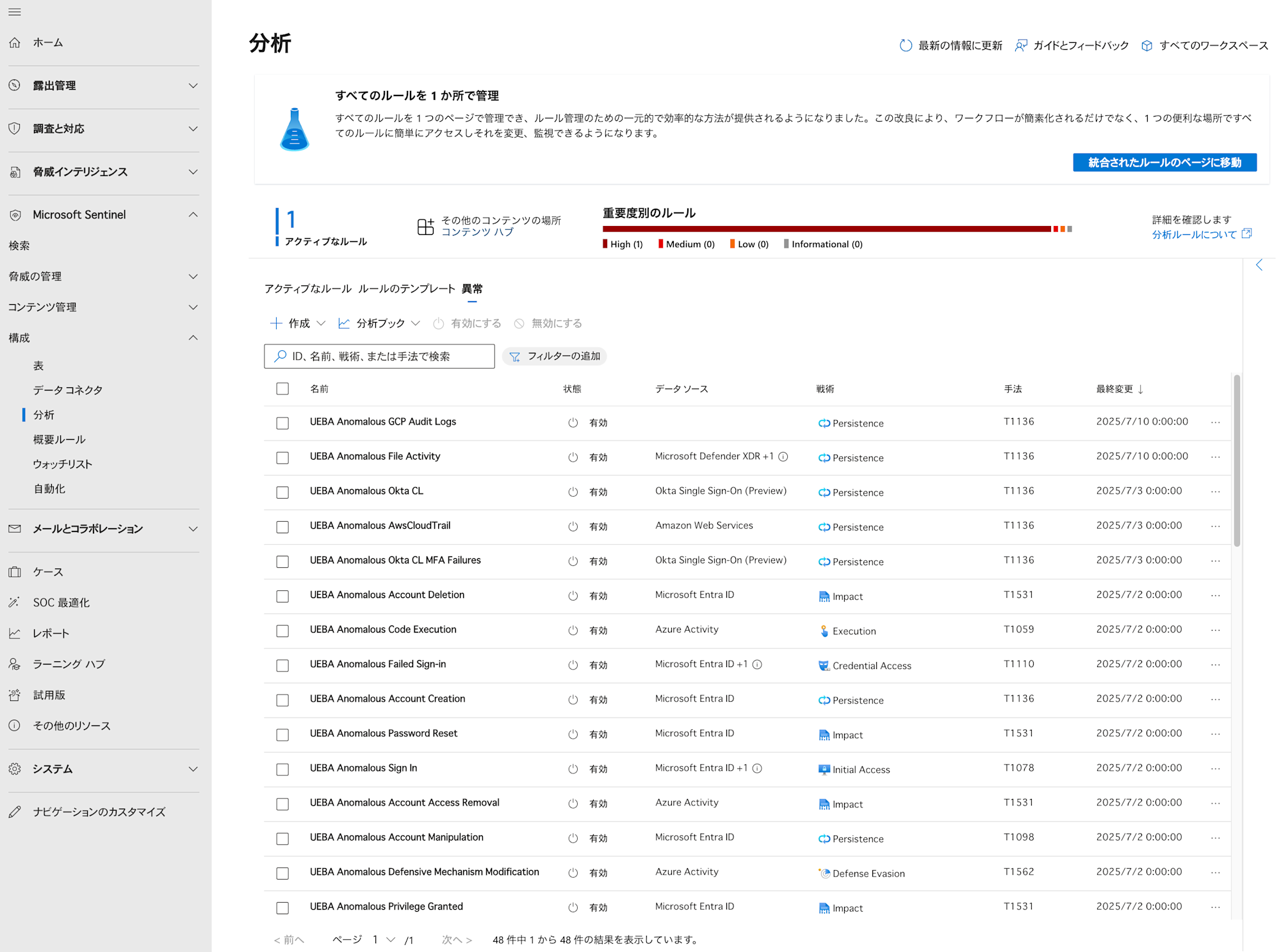Click the rules table vertical scrollbar

[x=1237, y=461]
